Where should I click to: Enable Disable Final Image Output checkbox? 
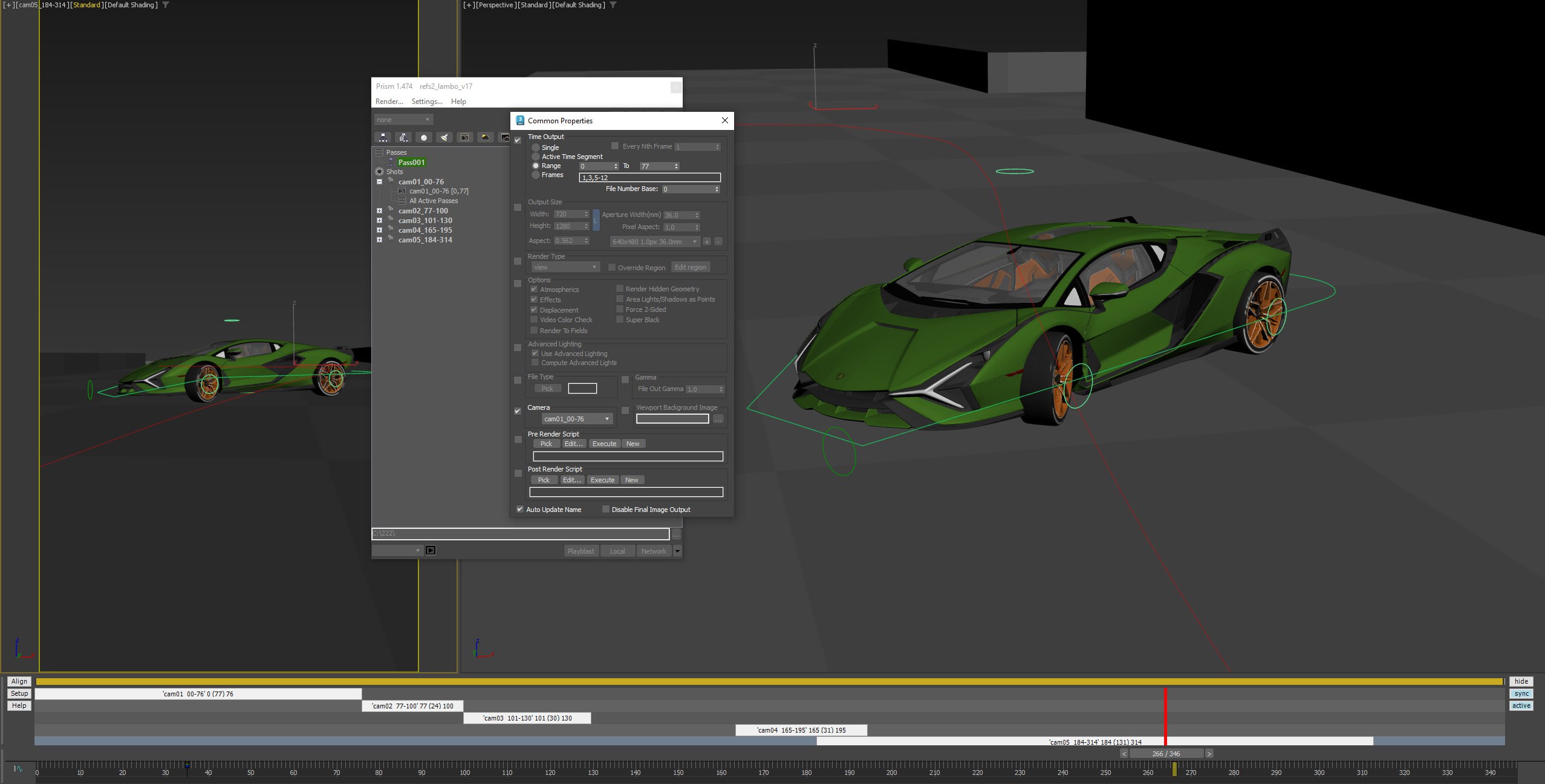[x=606, y=510]
